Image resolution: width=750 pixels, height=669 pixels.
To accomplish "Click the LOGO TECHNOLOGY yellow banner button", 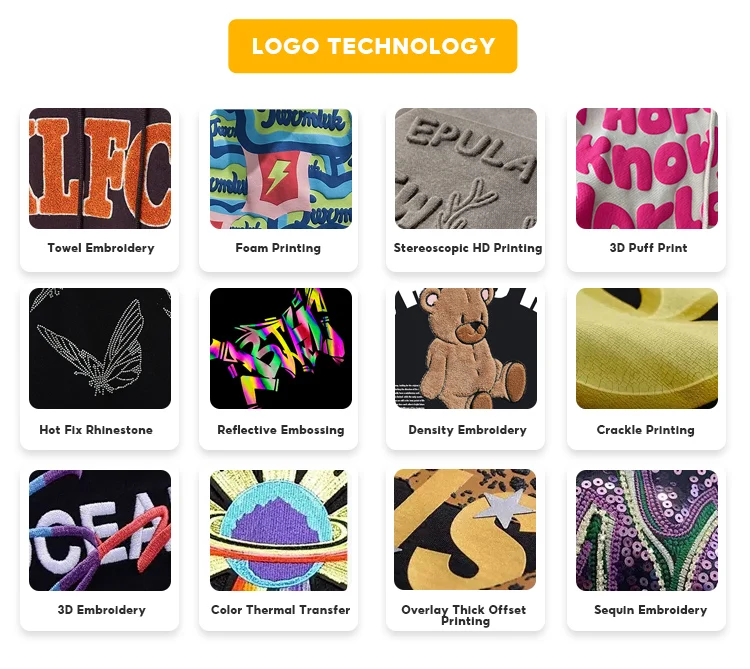I will tap(373, 46).
